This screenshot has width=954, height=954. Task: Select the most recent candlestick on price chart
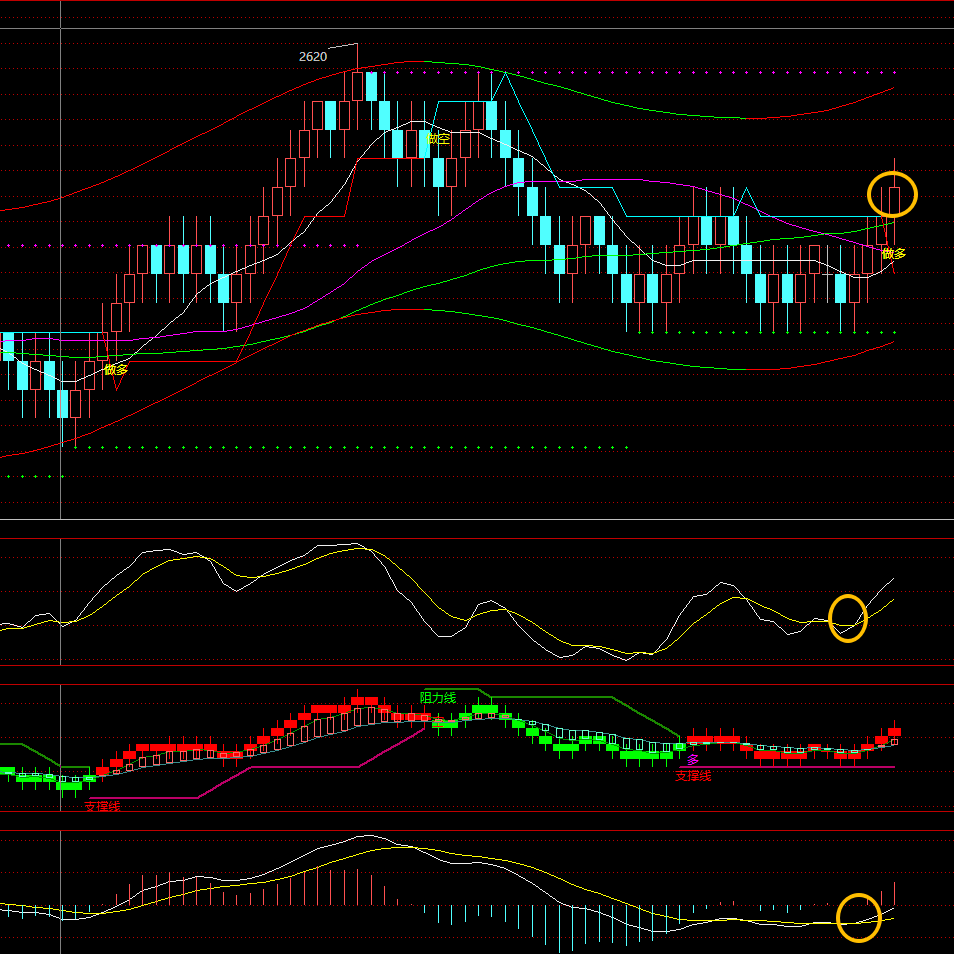[x=894, y=201]
